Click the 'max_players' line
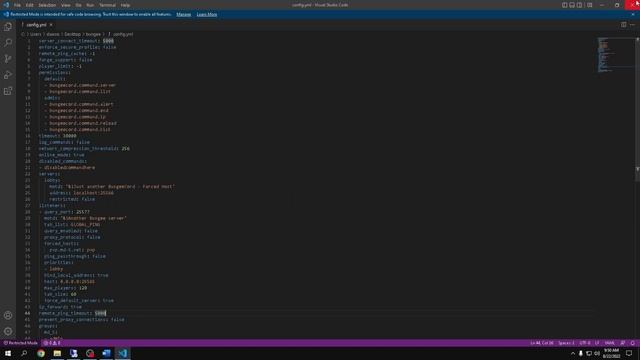This screenshot has height=360, width=640. (65, 288)
